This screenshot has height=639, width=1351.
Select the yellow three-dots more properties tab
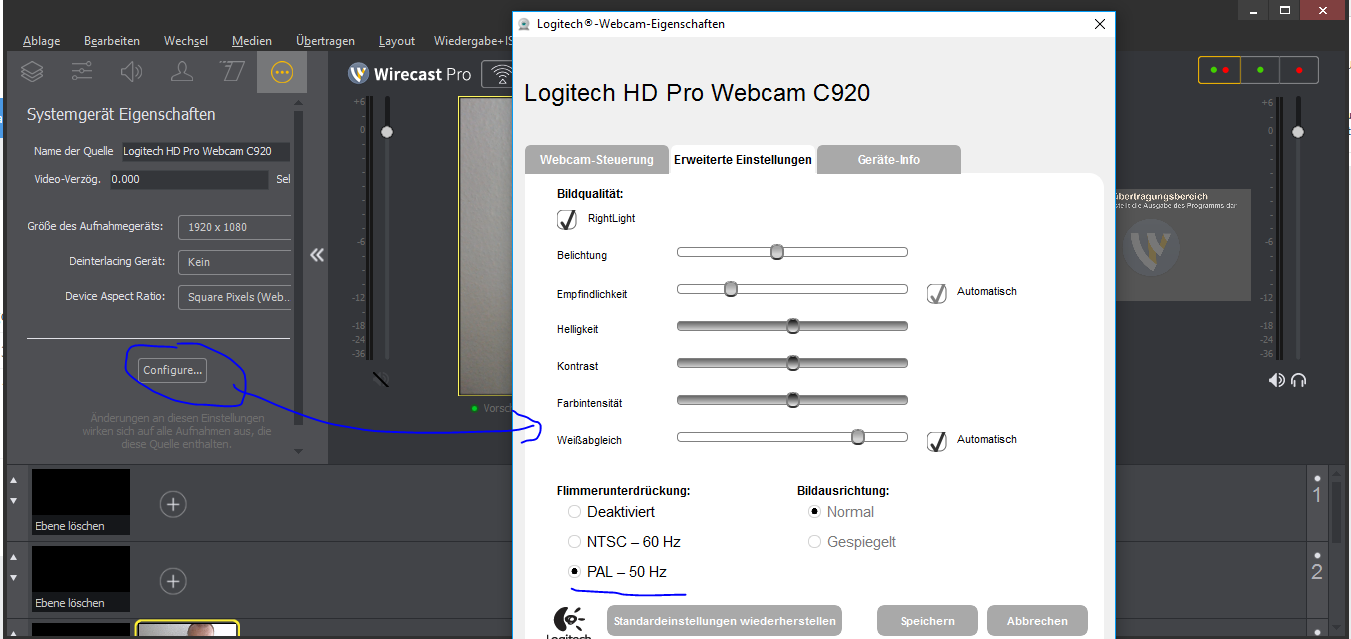(282, 72)
